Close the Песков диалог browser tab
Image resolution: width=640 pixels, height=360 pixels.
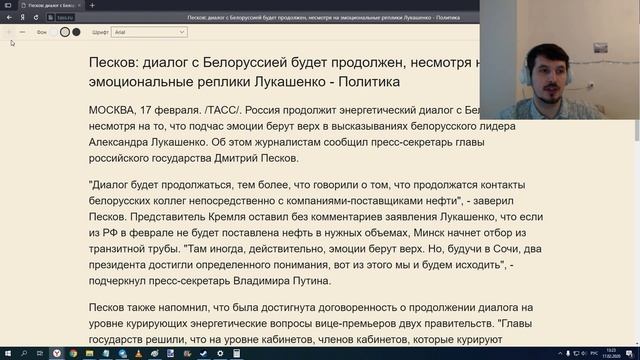coord(79,5)
